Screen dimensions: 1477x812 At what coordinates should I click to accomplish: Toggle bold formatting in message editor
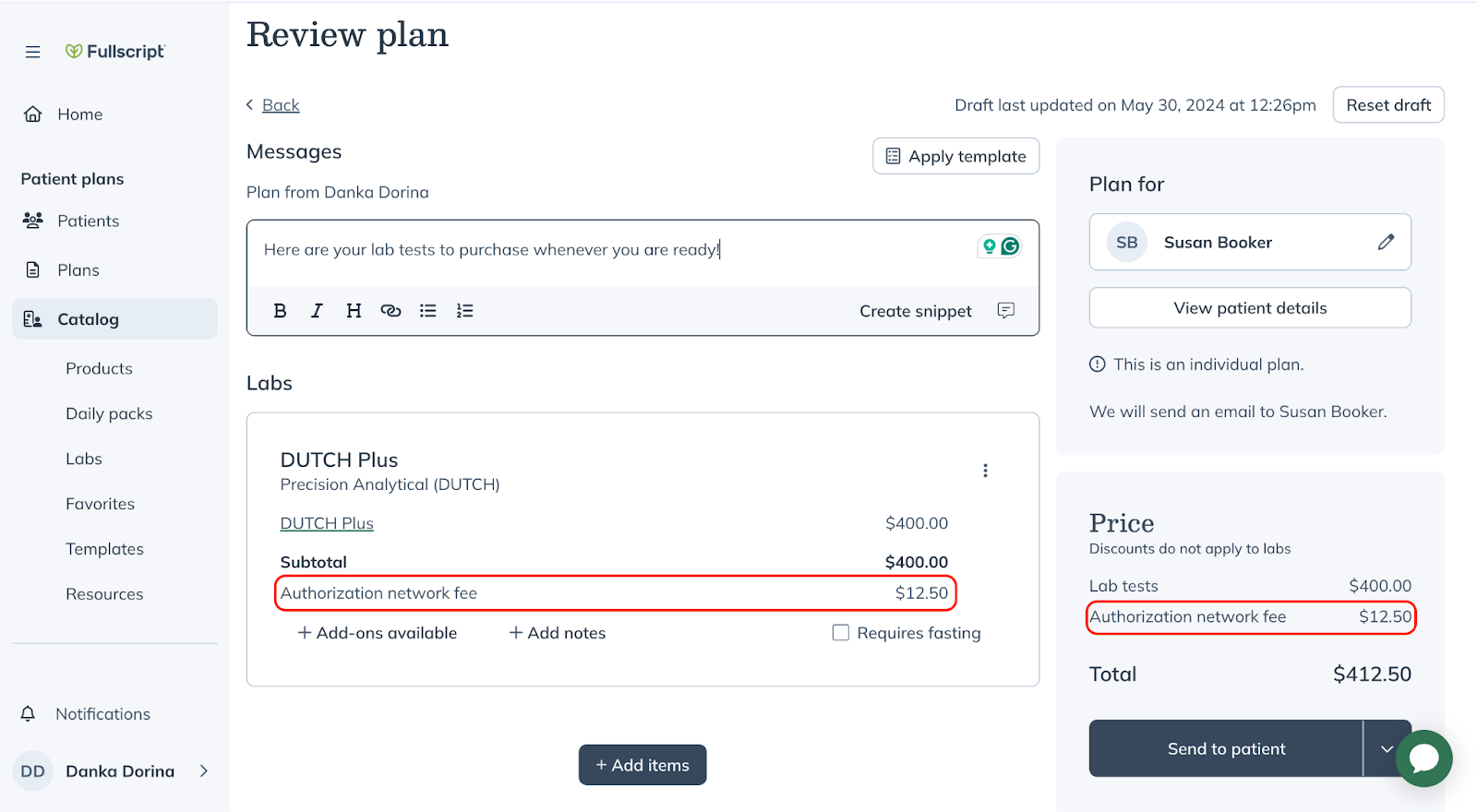tap(280, 311)
